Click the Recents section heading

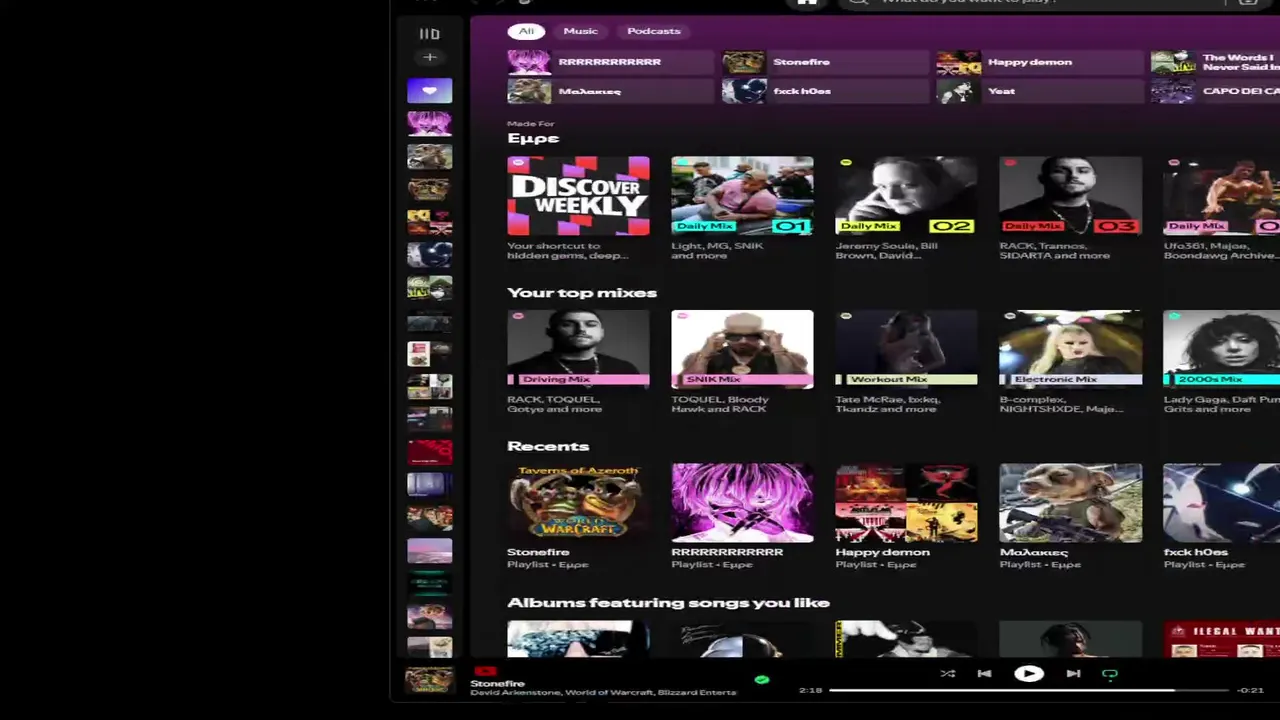click(548, 446)
